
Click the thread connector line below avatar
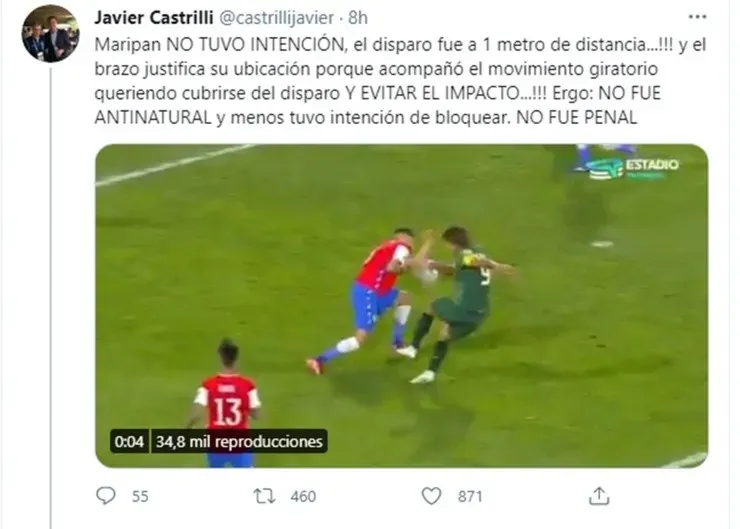(x=50, y=298)
